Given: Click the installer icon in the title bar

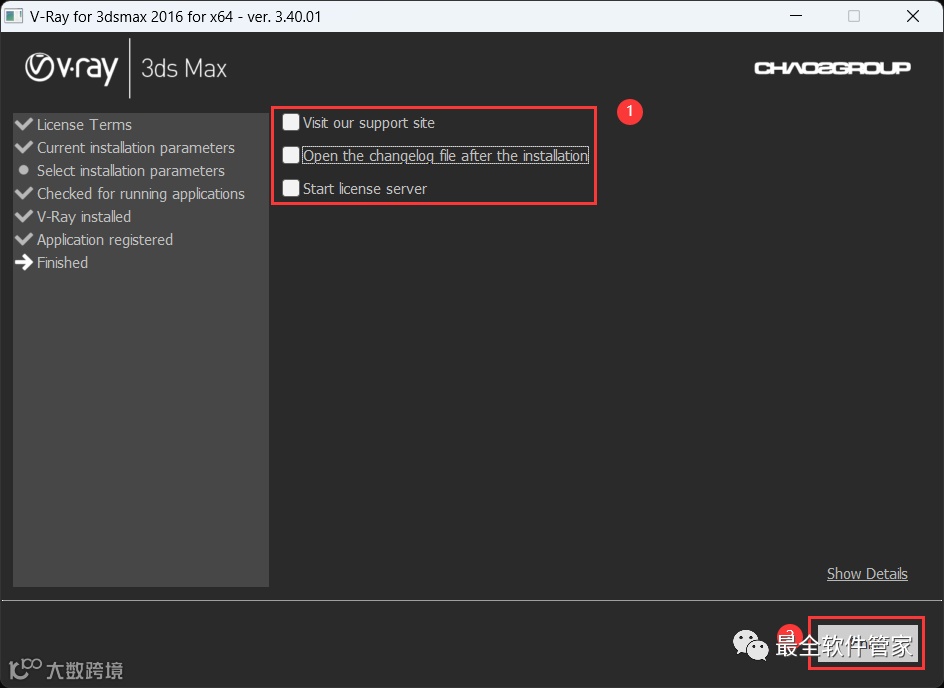Looking at the screenshot, I should pyautogui.click(x=14, y=16).
